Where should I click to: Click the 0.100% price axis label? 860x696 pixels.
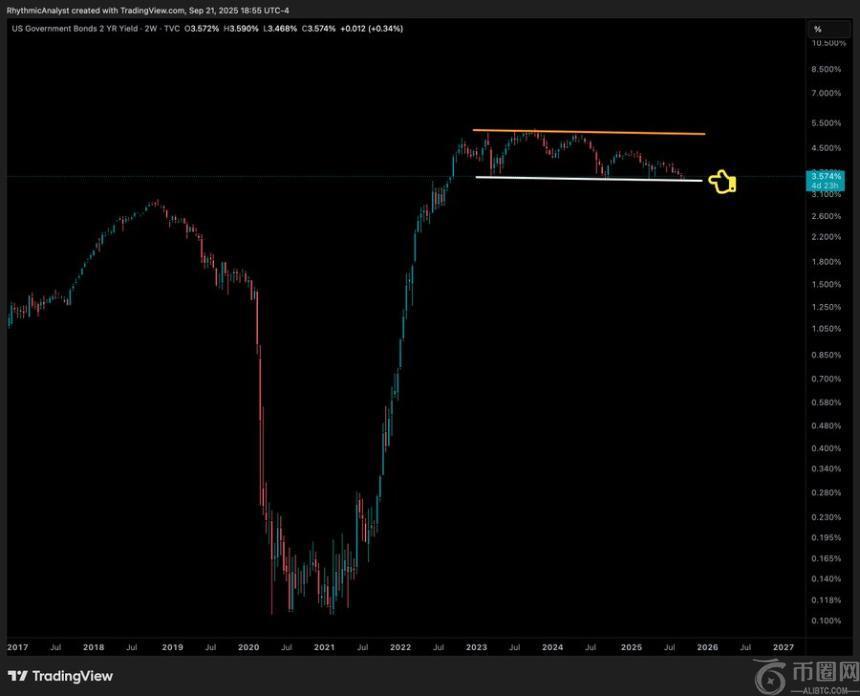(827, 621)
